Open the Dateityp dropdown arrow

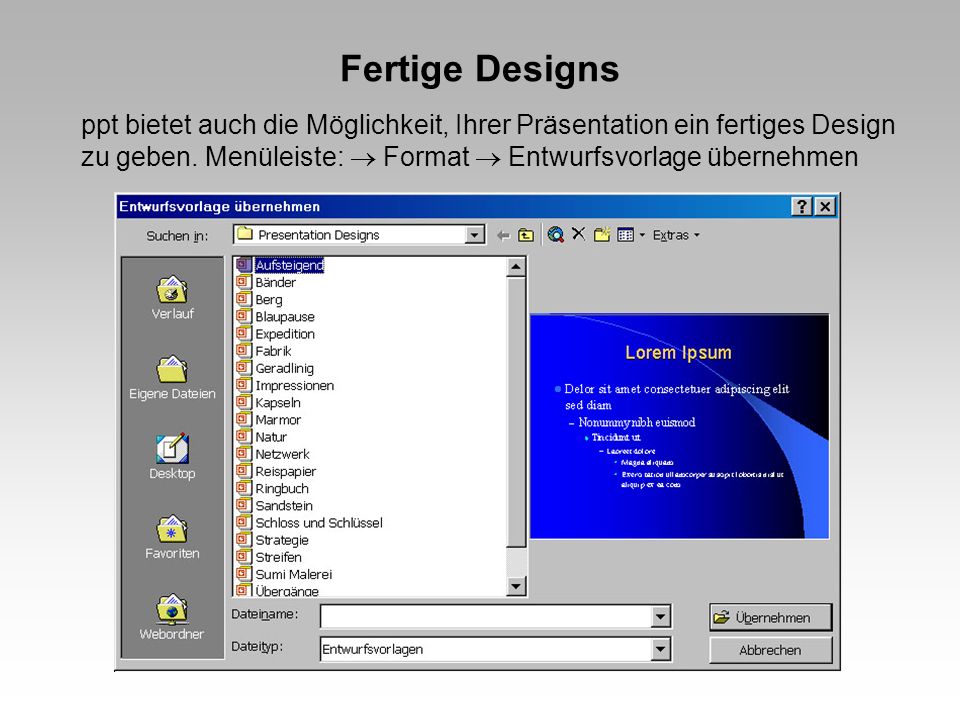(x=661, y=649)
